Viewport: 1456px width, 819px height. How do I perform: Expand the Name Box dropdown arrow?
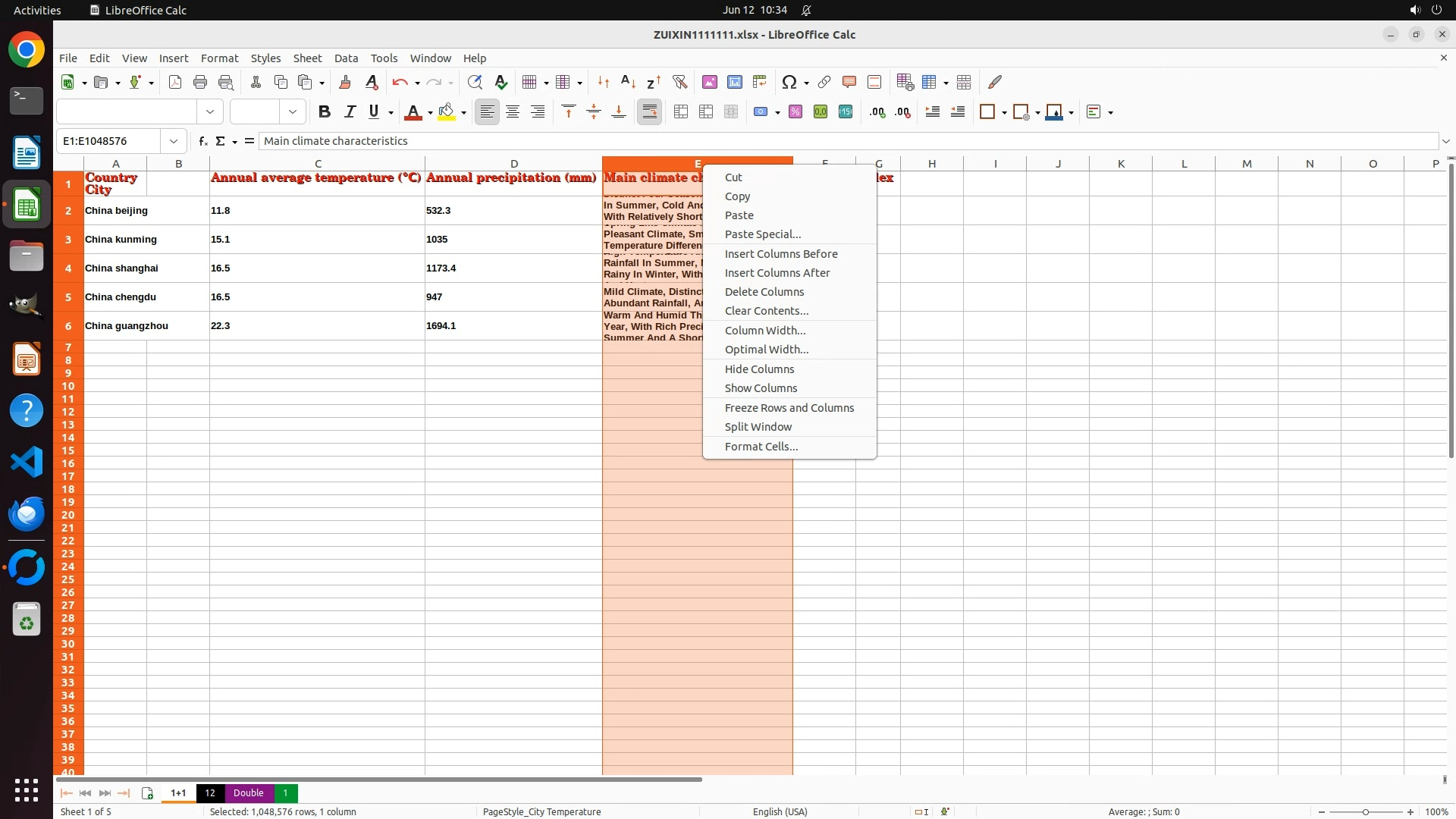[x=174, y=141]
